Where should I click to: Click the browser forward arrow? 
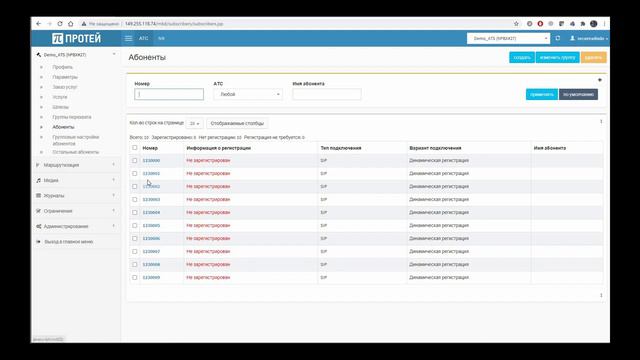click(49, 24)
